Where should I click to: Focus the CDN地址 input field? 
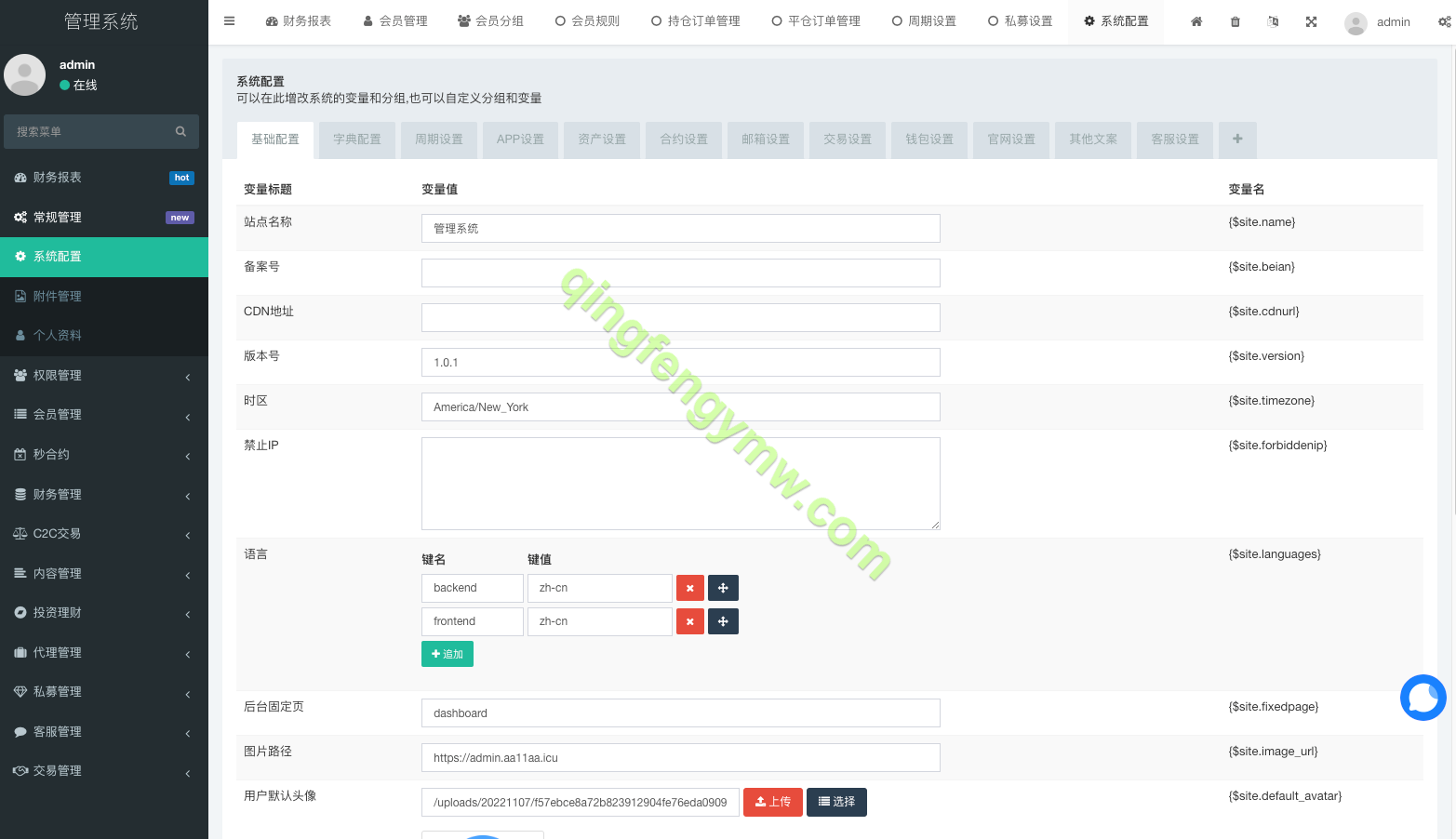point(681,318)
